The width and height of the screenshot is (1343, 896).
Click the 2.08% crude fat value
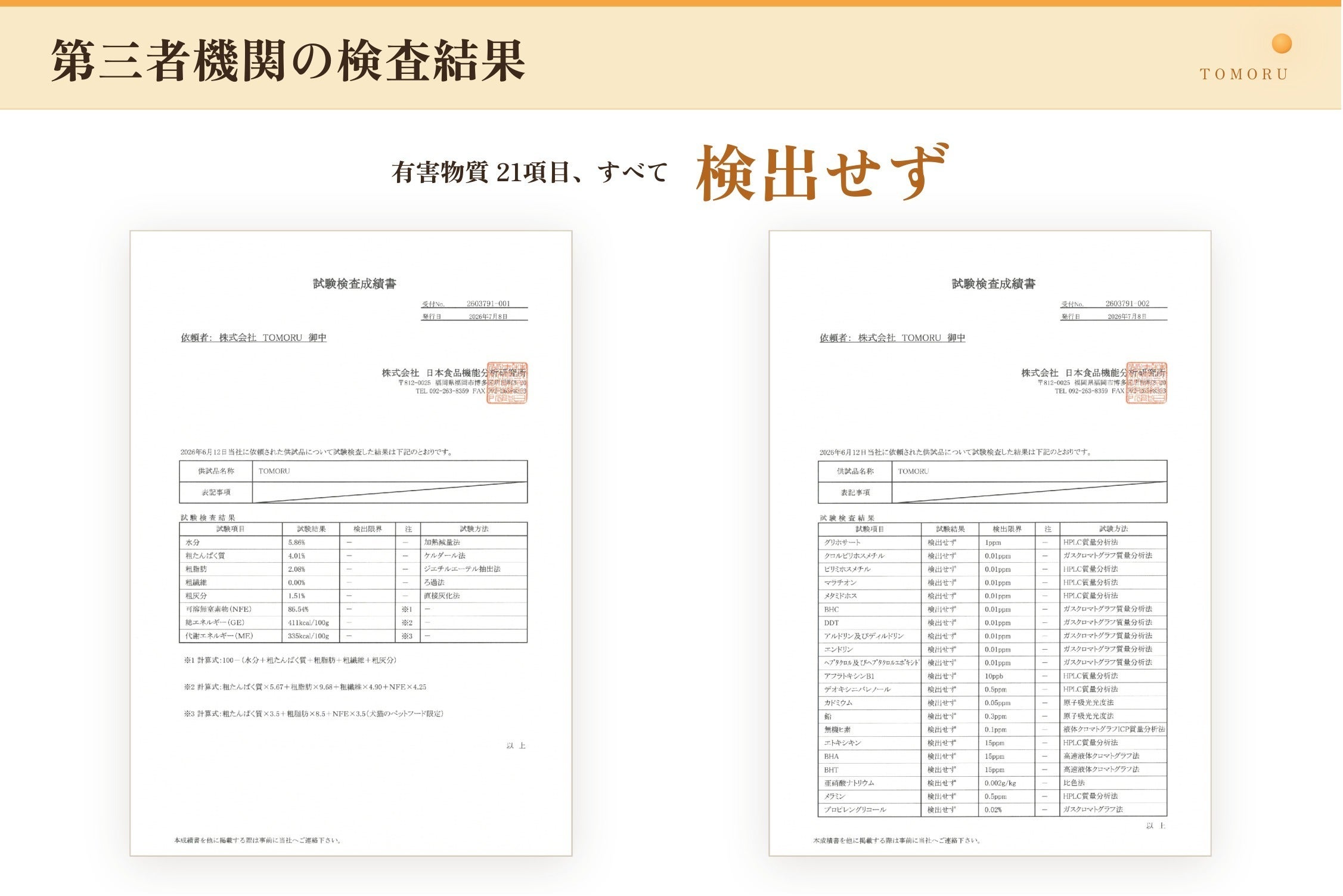click(297, 569)
